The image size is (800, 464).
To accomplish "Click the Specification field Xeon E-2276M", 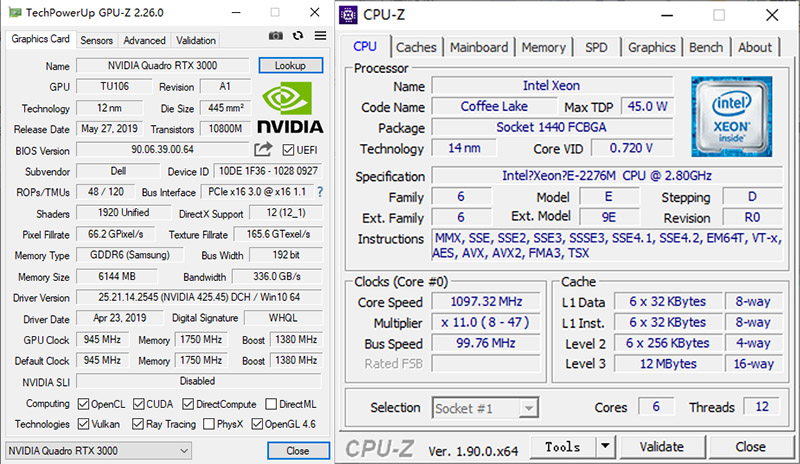I will (607, 176).
